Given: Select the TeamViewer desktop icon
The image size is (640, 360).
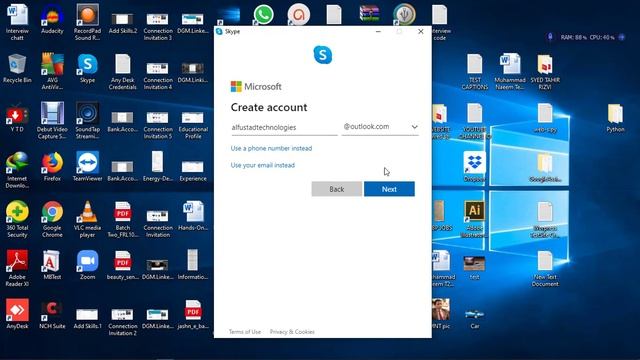Looking at the screenshot, I should point(87,167).
